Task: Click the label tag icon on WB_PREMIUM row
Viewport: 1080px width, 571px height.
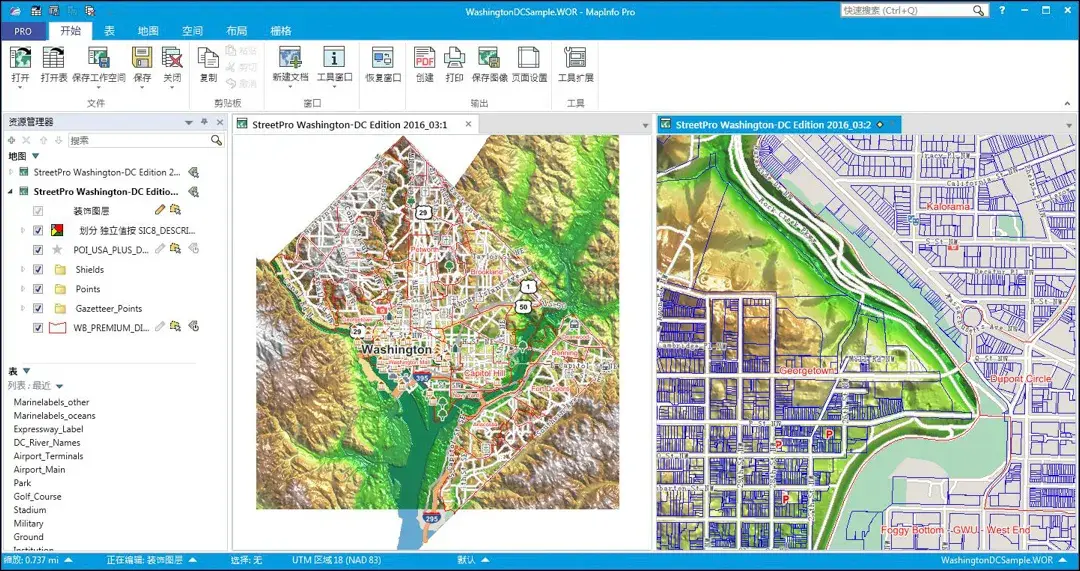Action: (194, 327)
